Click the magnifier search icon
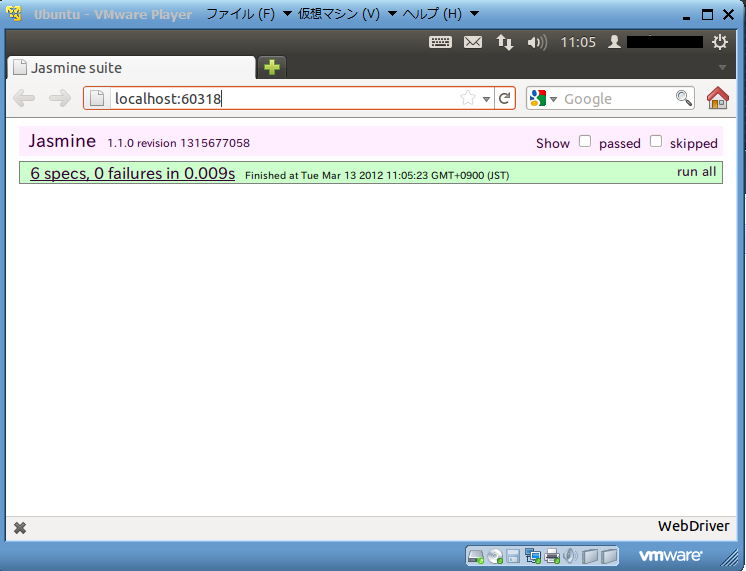This screenshot has width=746, height=571. pos(684,98)
